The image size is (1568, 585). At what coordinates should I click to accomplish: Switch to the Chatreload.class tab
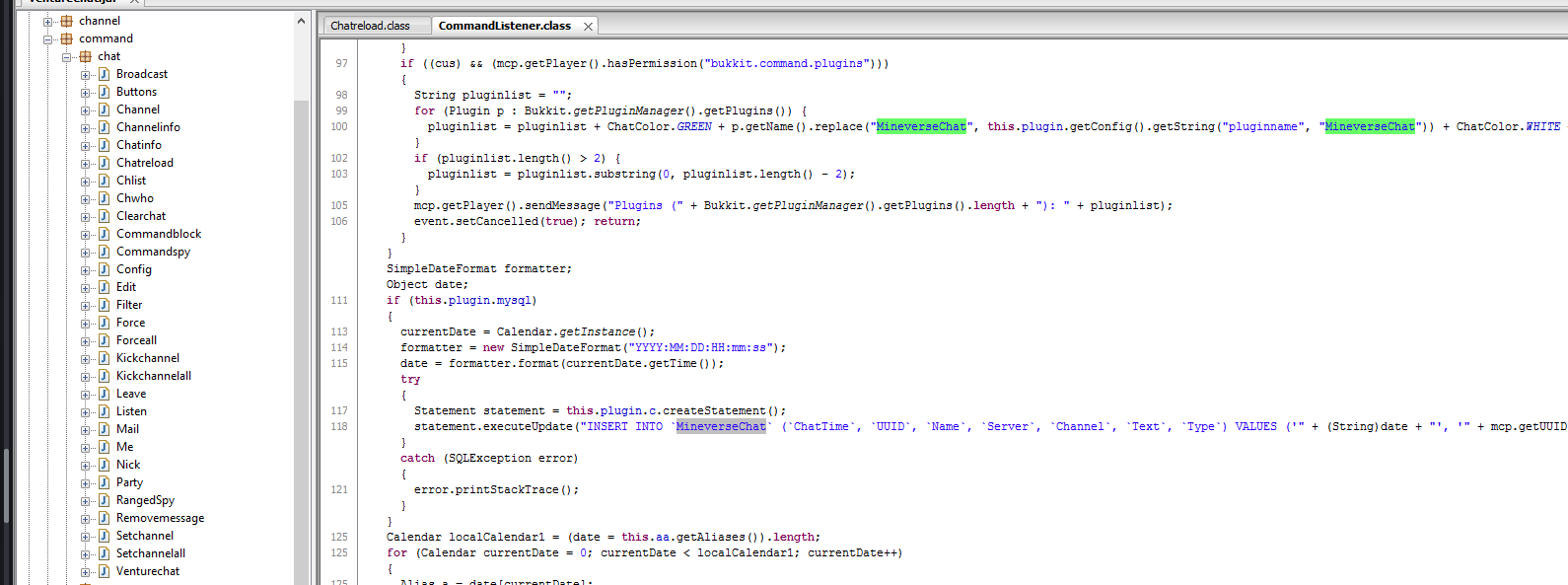[x=371, y=26]
